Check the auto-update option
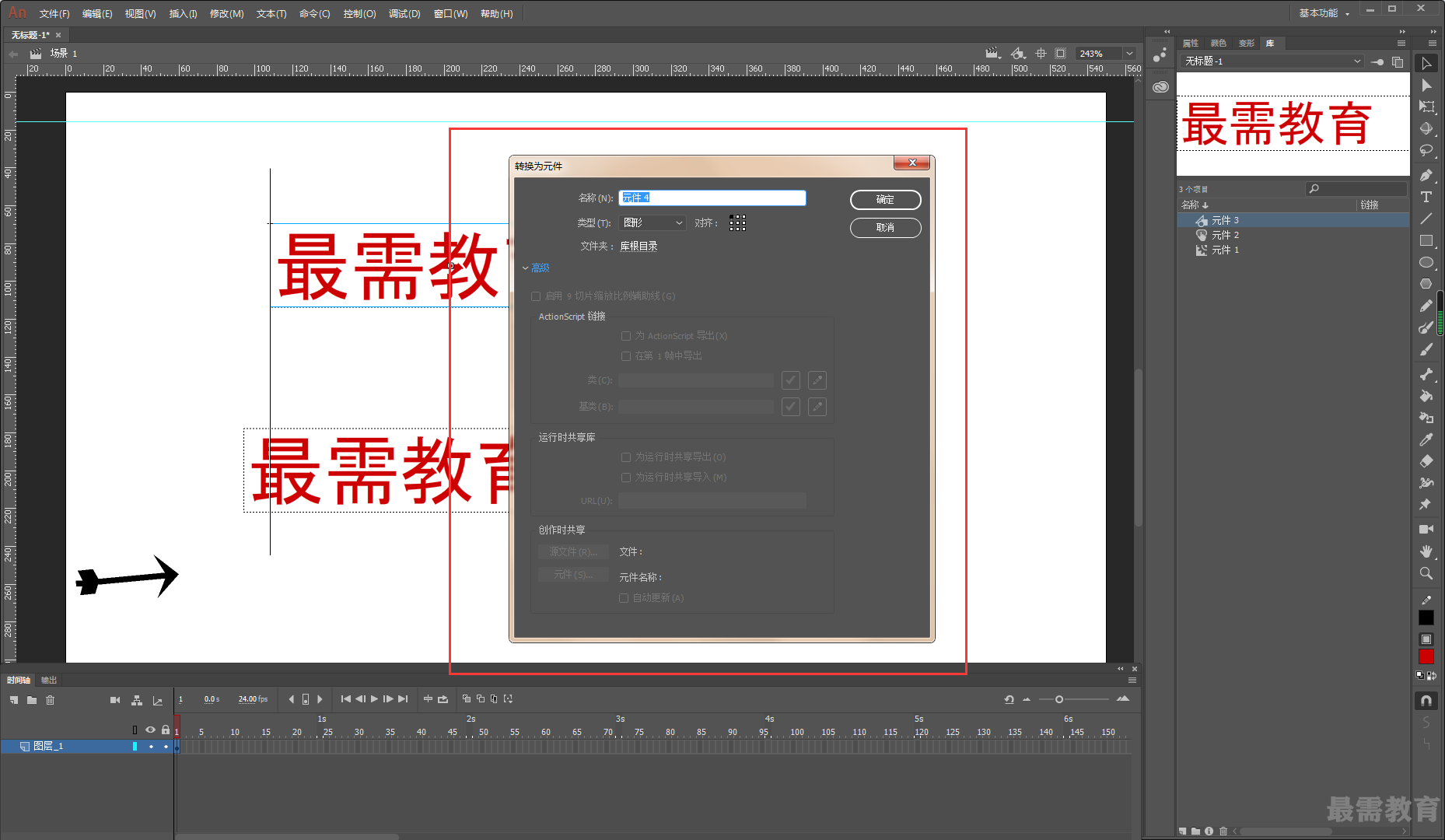 pos(624,598)
